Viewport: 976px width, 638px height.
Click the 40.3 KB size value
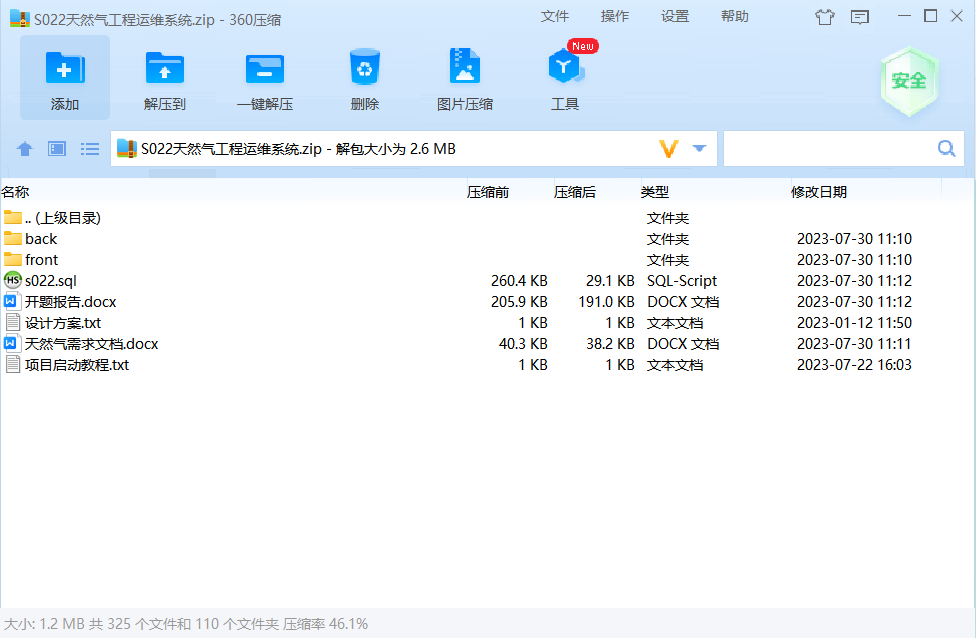(523, 344)
